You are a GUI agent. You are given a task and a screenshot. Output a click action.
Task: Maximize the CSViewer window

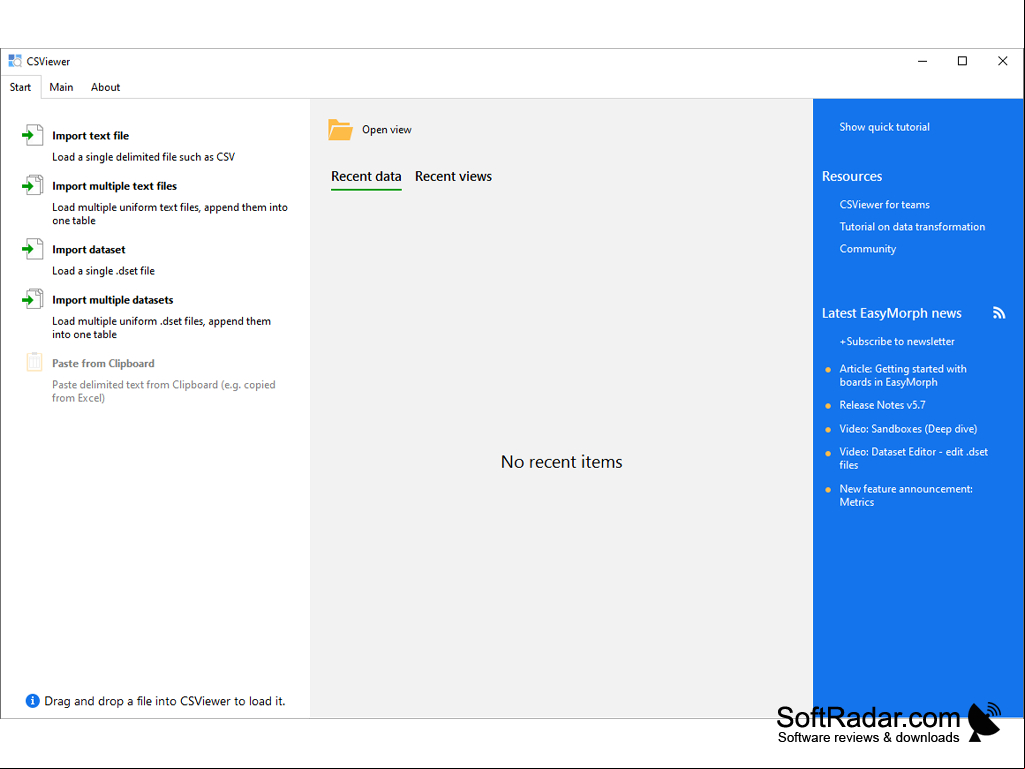(962, 61)
